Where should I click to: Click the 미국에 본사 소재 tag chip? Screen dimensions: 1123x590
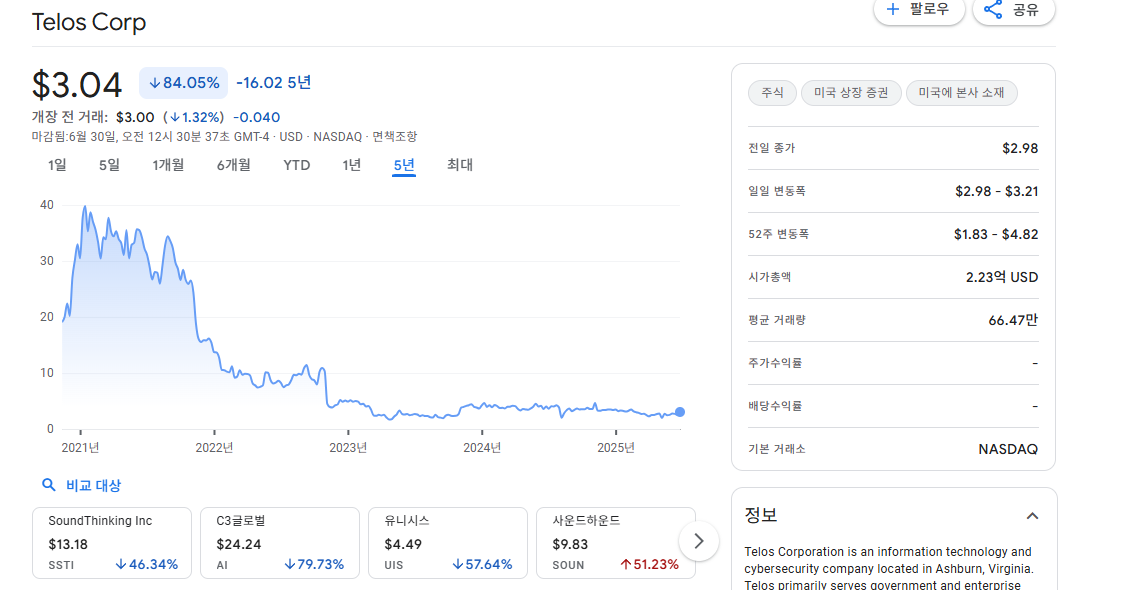pos(962,93)
